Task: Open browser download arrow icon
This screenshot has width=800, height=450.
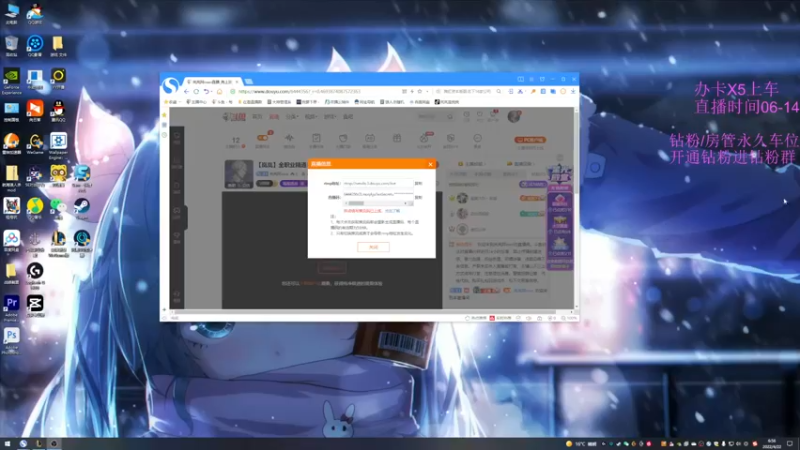Action: click(x=573, y=91)
